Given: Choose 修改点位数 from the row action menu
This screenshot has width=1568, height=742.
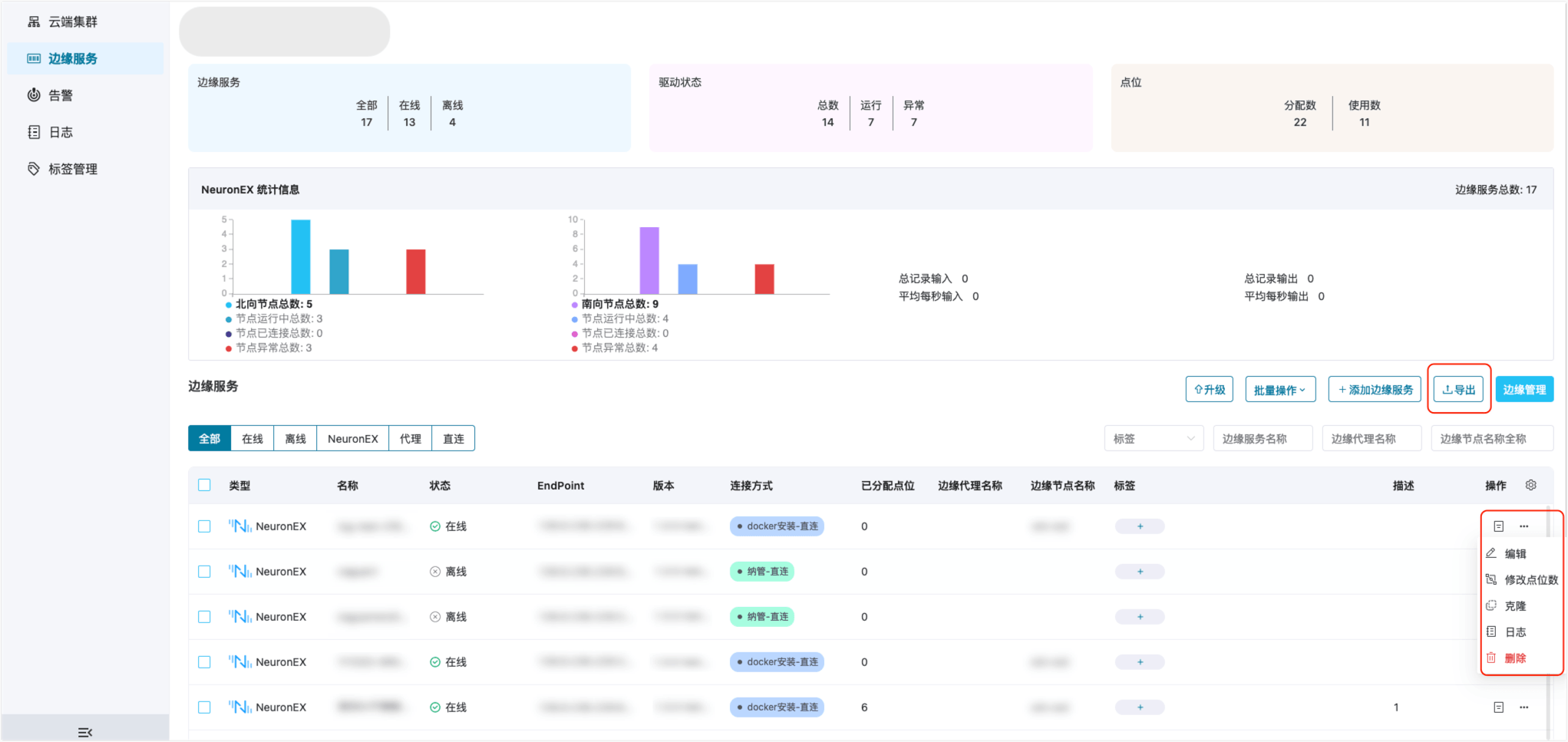Looking at the screenshot, I should pos(1530,580).
